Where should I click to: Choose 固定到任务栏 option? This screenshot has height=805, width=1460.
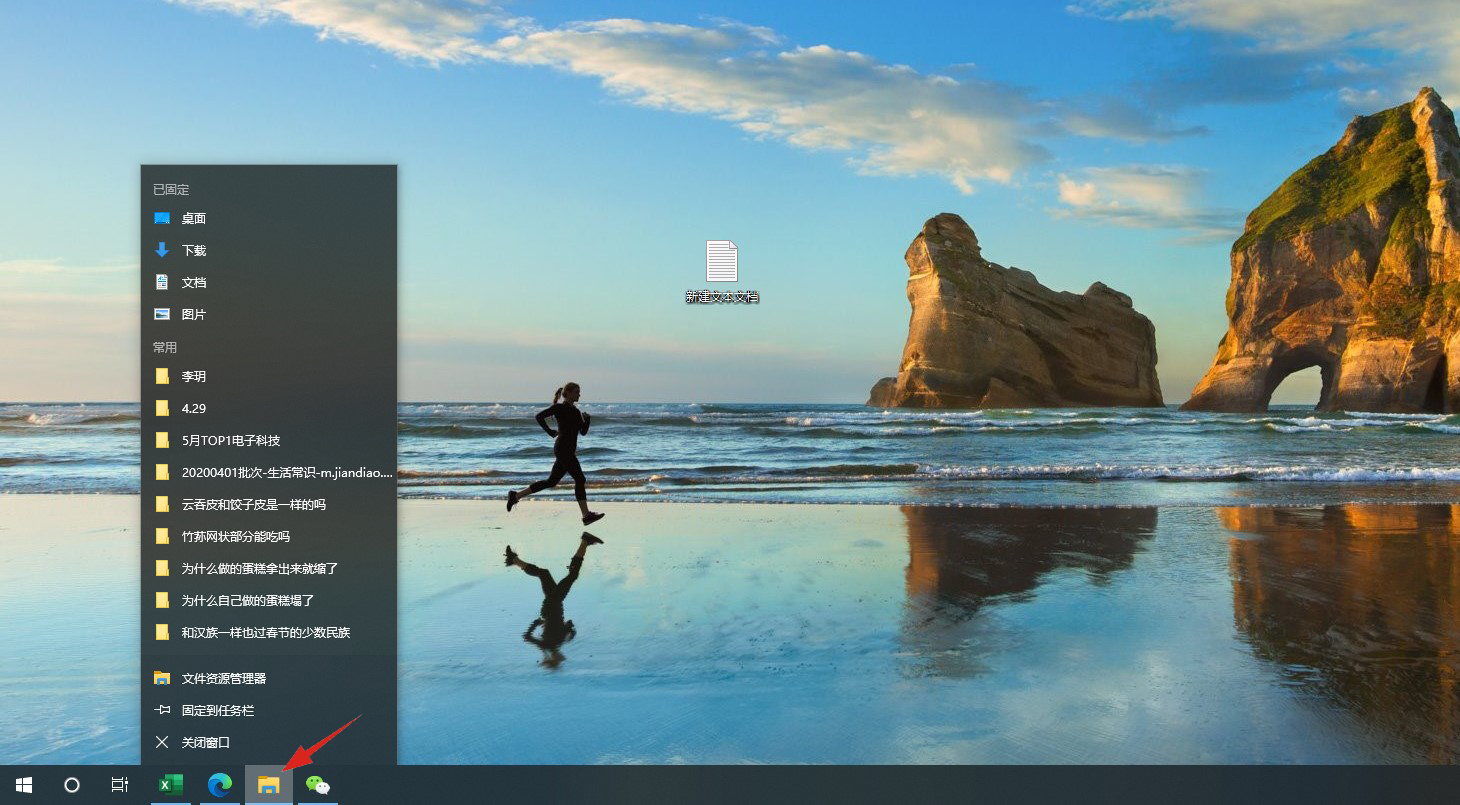click(x=269, y=710)
